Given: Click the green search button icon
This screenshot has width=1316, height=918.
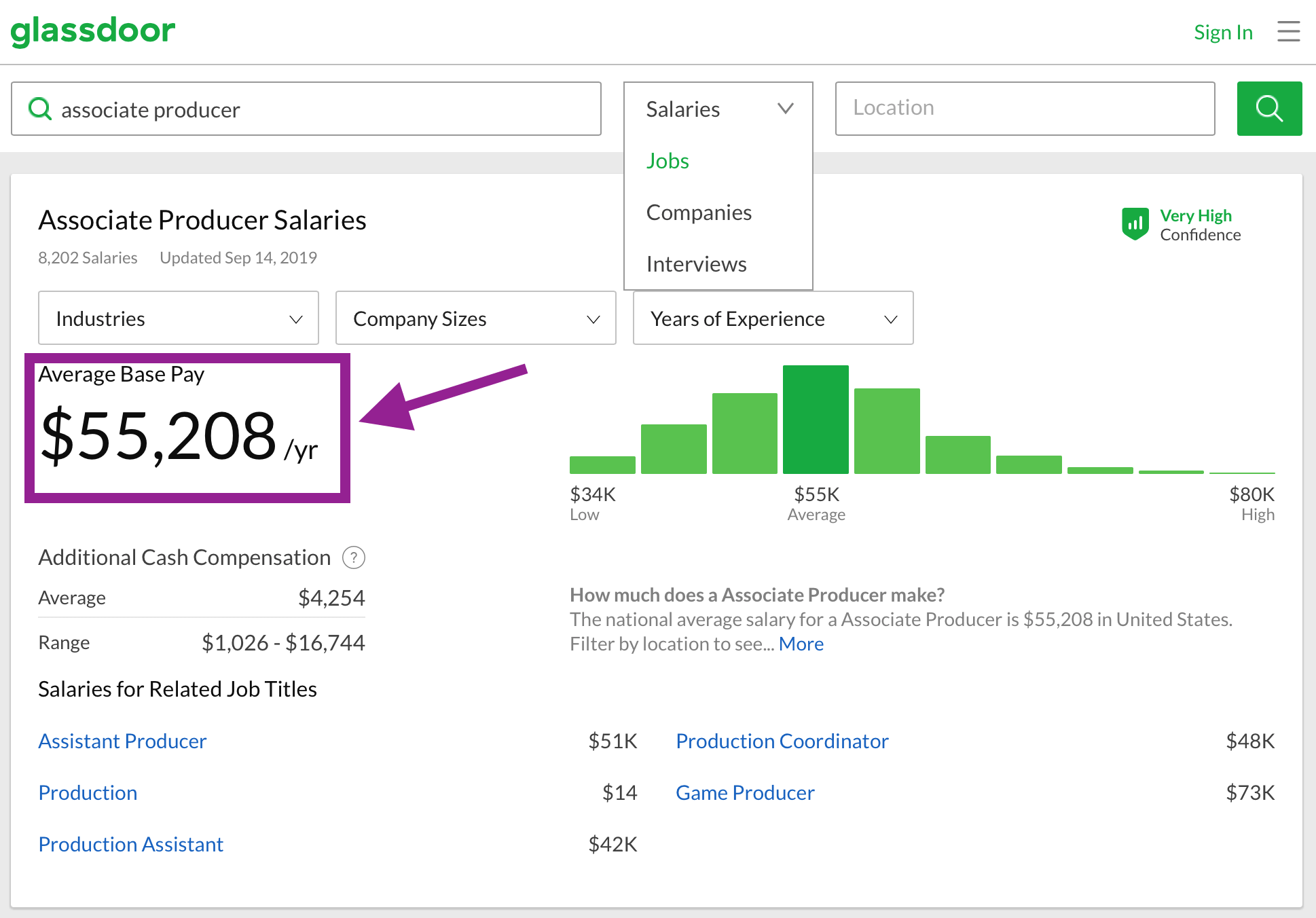Looking at the screenshot, I should point(1268,109).
